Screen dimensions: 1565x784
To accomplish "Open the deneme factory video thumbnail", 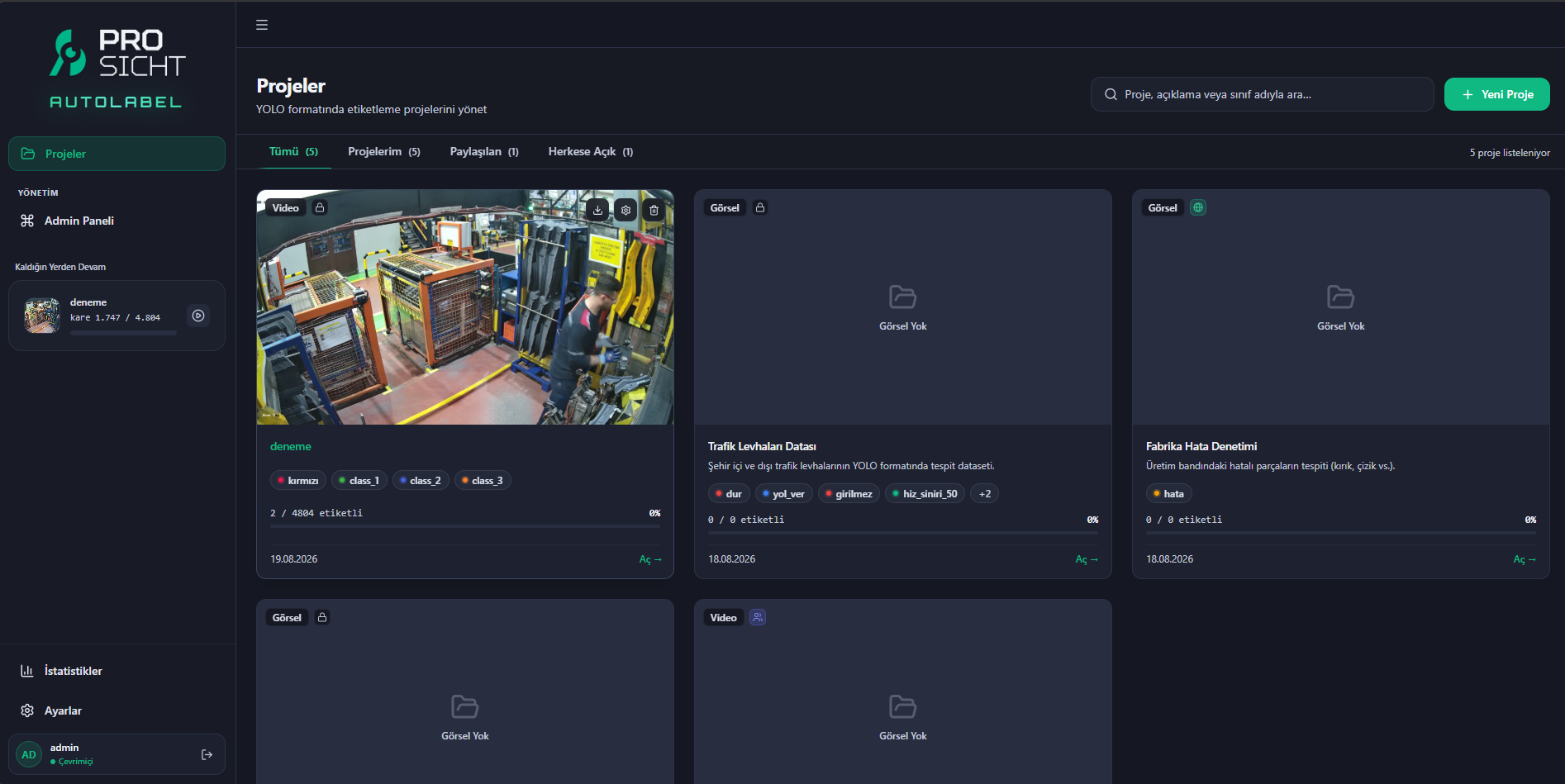I will click(465, 307).
